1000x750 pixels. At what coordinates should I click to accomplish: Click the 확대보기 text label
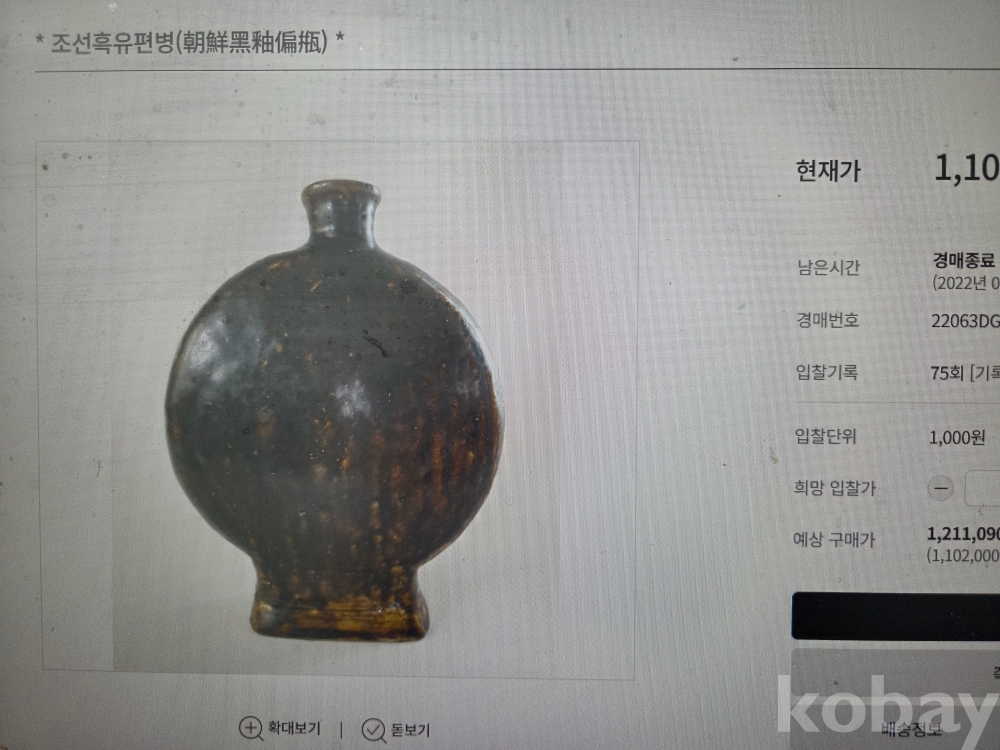point(294,728)
